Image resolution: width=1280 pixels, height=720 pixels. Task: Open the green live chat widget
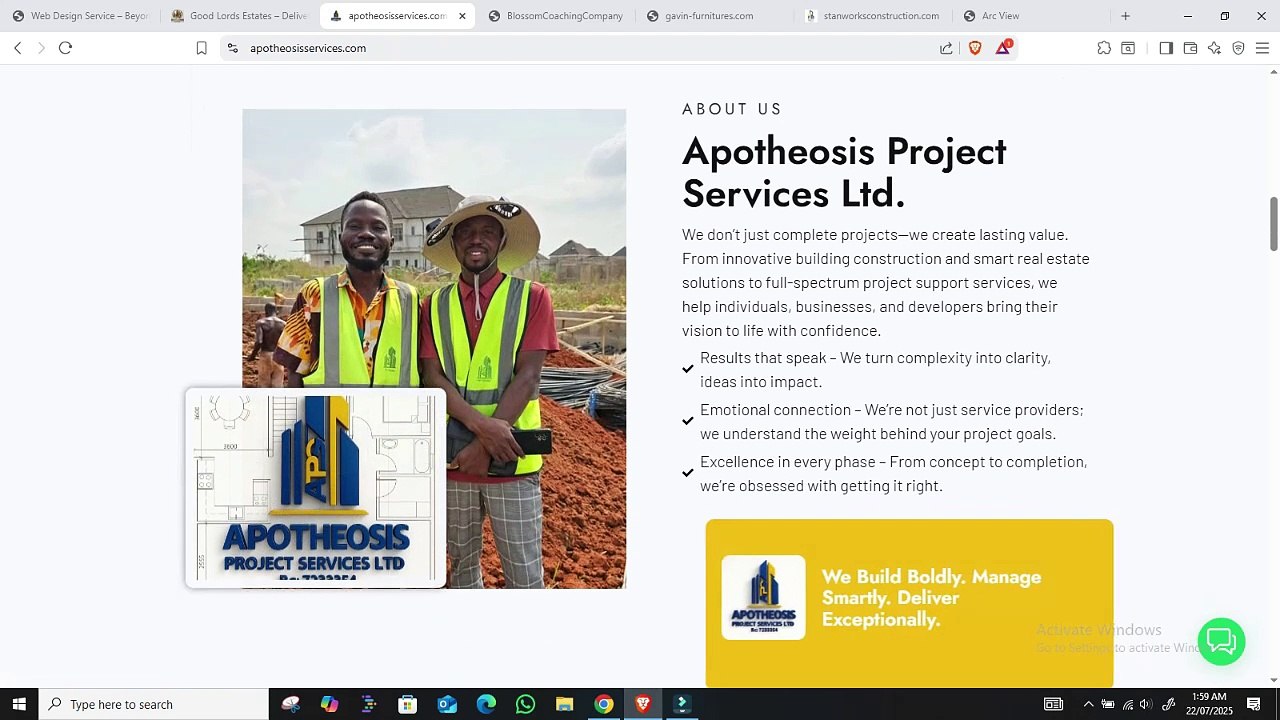tap(1221, 641)
